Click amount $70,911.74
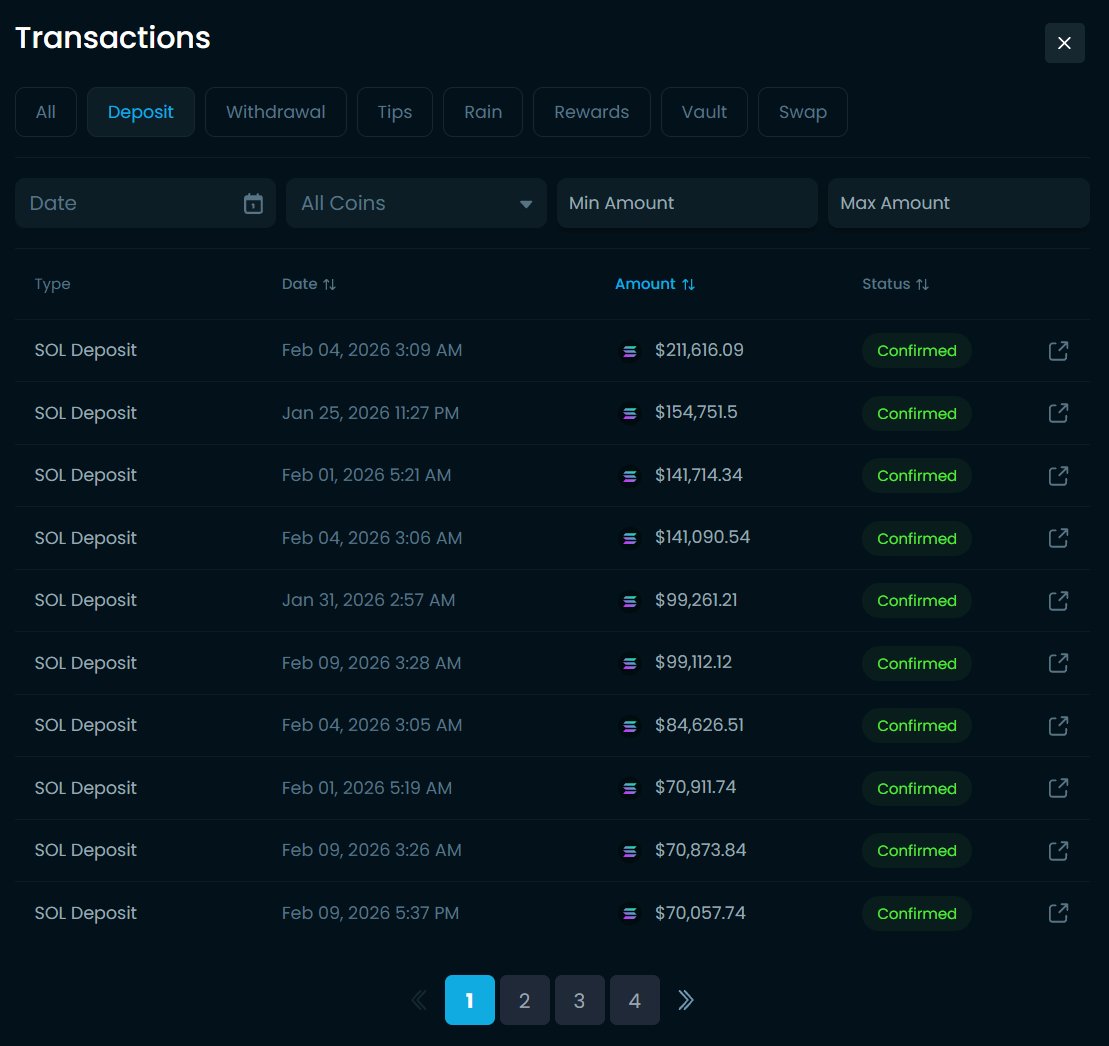This screenshot has width=1109, height=1046. pyautogui.click(x=695, y=787)
